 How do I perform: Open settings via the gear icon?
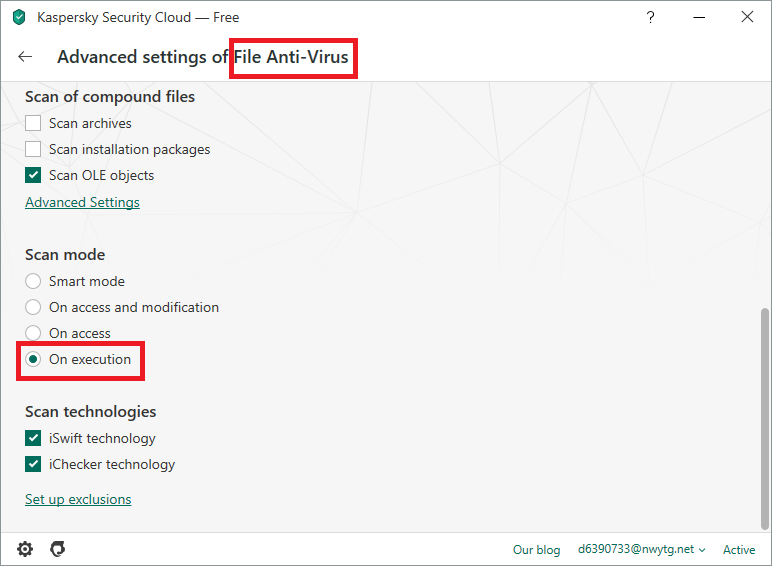[x=25, y=549]
